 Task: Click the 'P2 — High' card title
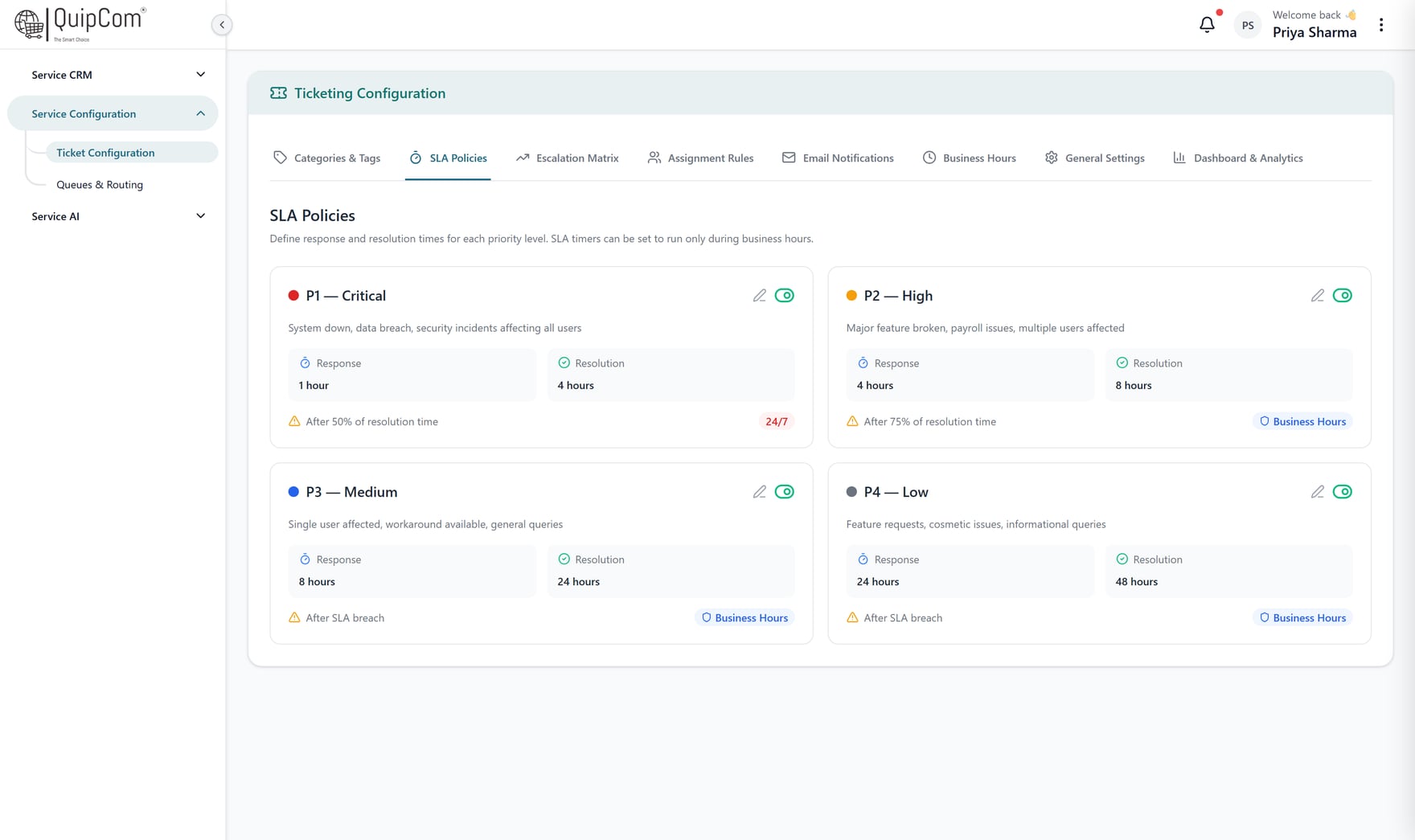point(898,296)
